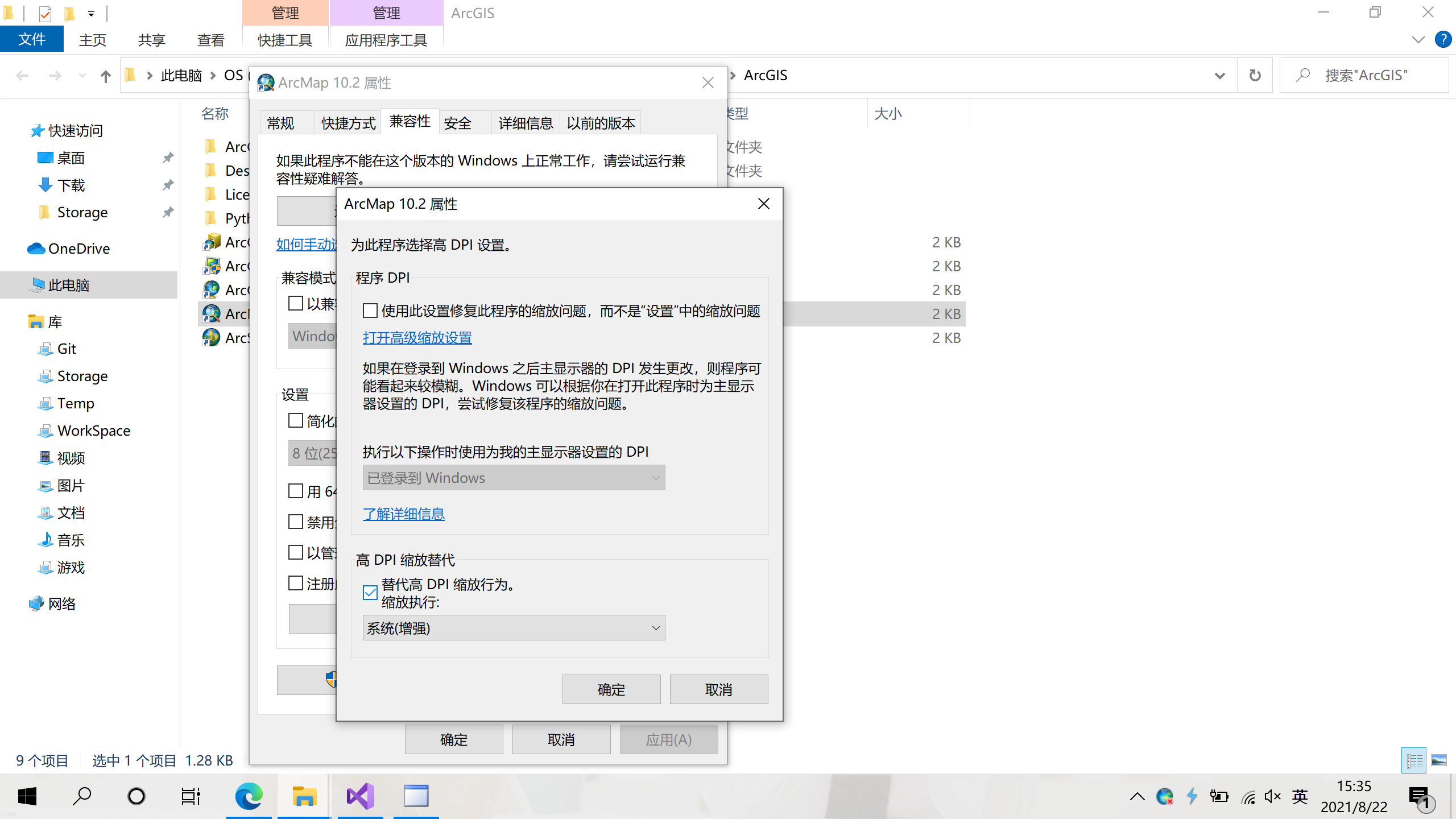Open the 快捷工具 ribbon tab
1456x819 pixels.
click(285, 40)
